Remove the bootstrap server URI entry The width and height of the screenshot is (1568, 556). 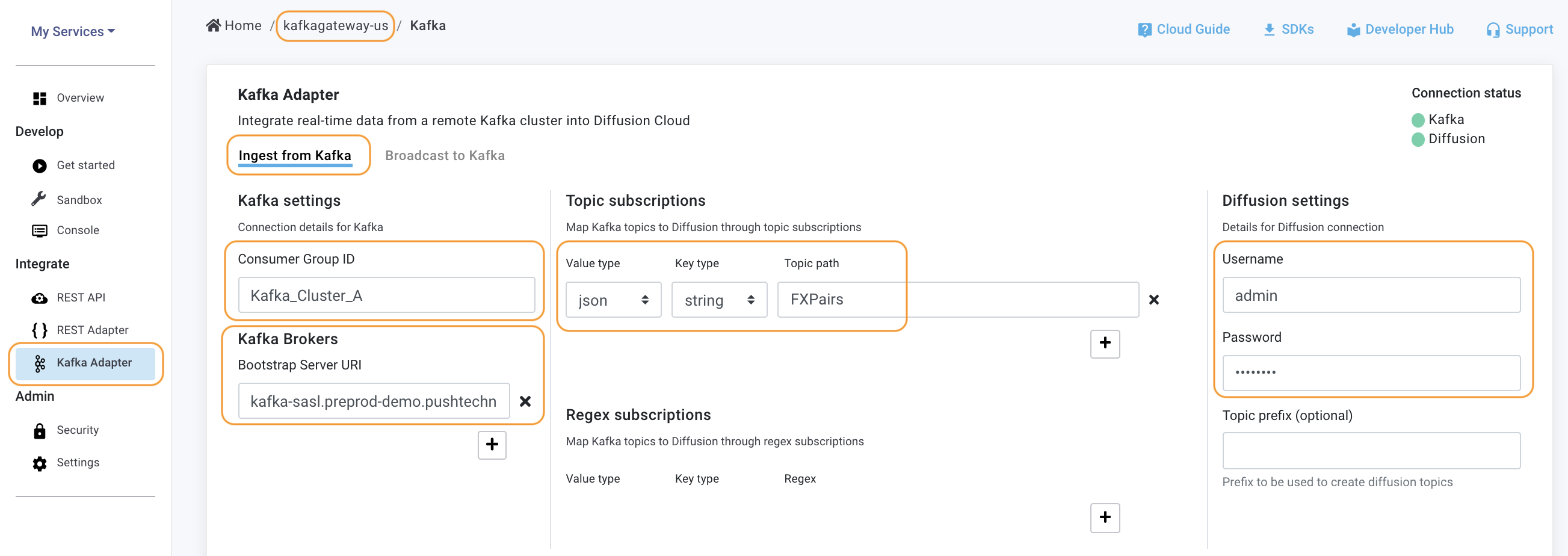(x=525, y=401)
